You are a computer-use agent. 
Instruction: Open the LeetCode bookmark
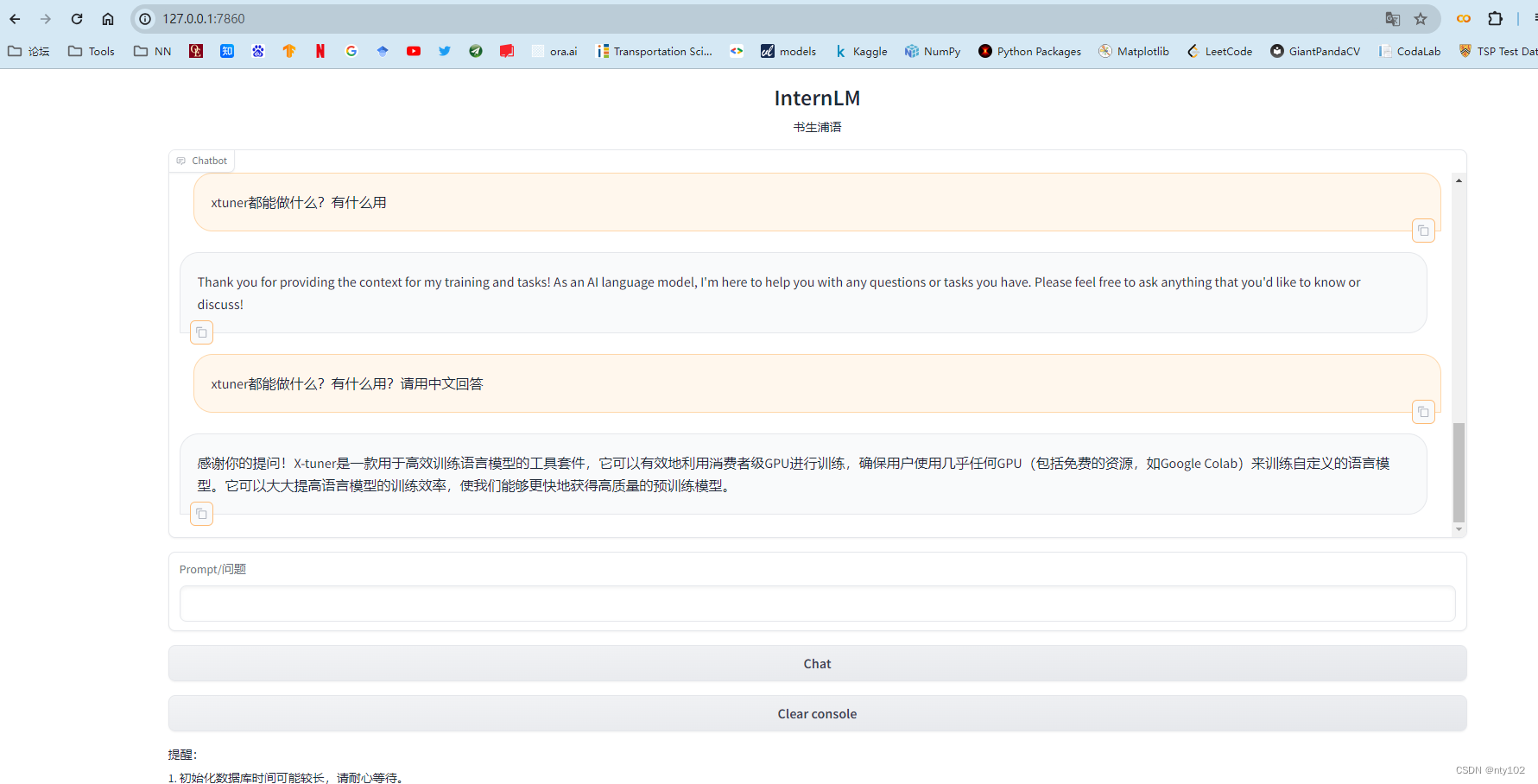point(1219,52)
